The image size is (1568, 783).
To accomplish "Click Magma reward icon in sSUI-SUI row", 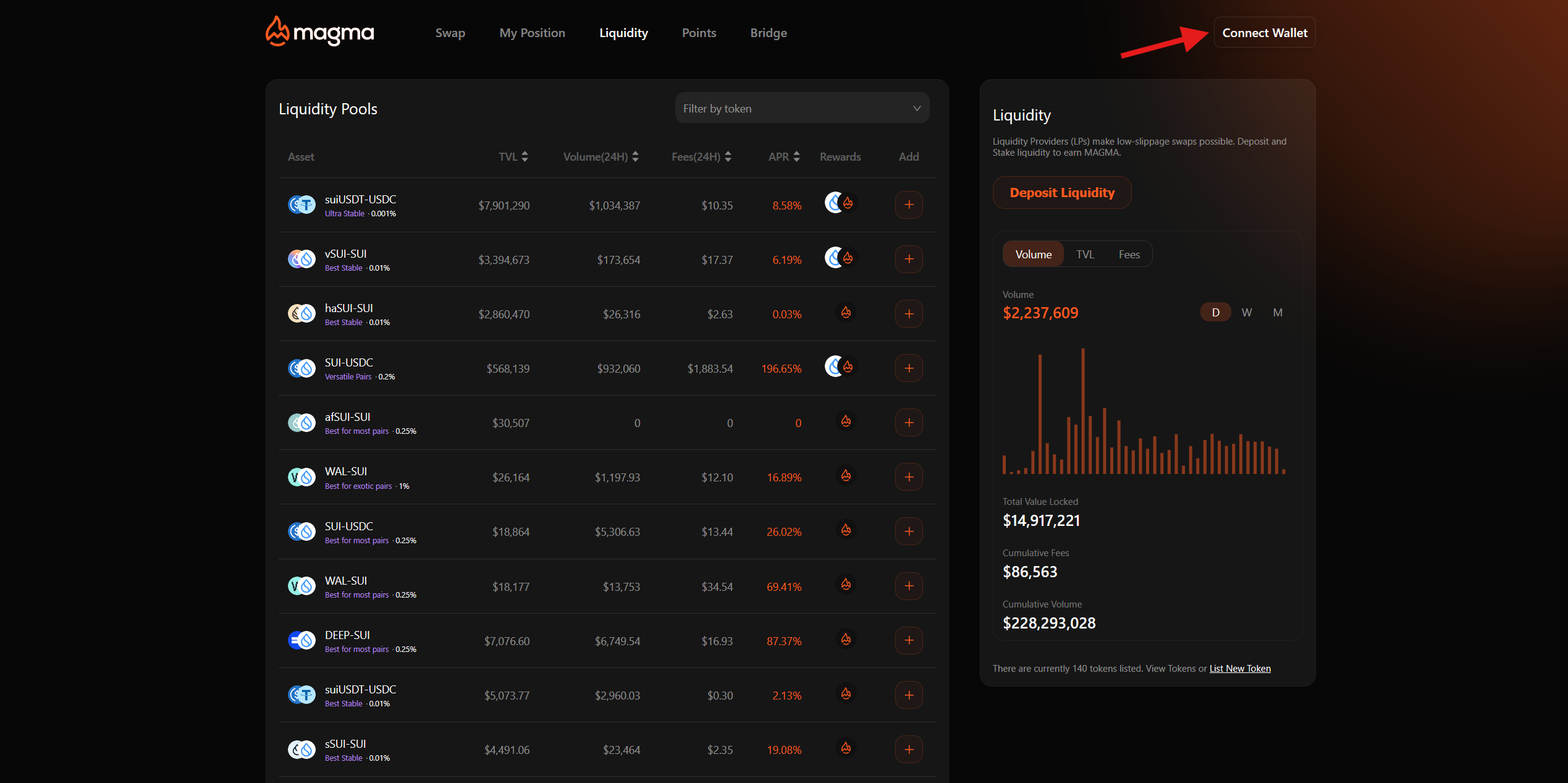I will pyautogui.click(x=846, y=748).
